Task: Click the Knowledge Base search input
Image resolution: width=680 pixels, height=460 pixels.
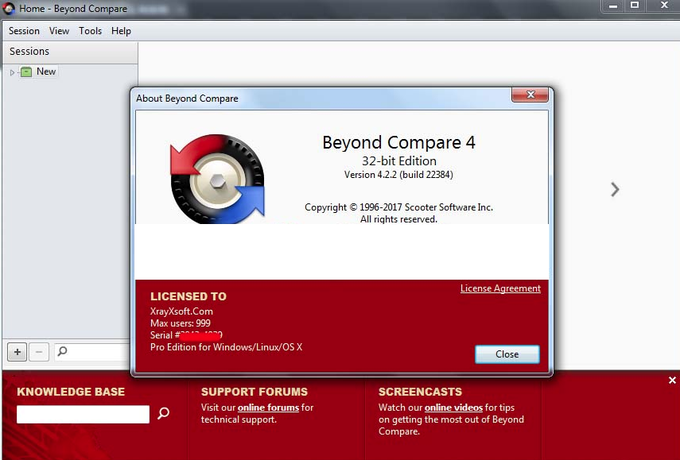Action: point(83,414)
